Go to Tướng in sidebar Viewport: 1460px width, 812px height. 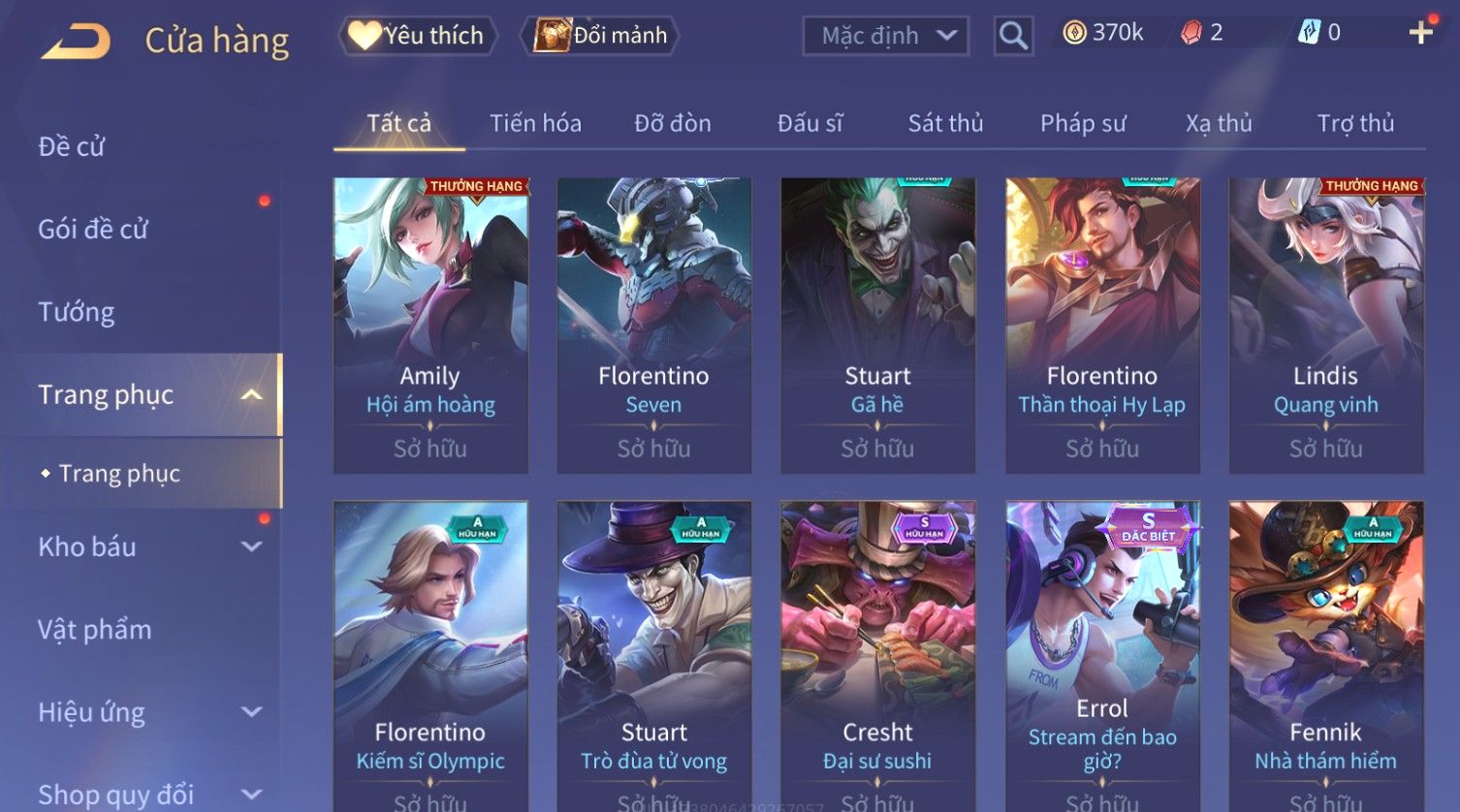coord(77,312)
